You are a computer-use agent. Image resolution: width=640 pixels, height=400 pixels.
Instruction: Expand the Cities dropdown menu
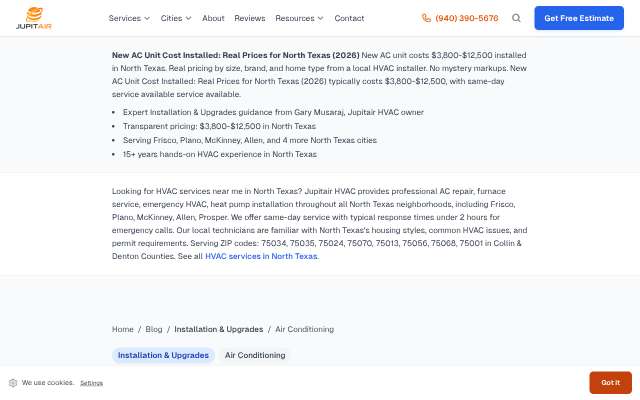176,18
